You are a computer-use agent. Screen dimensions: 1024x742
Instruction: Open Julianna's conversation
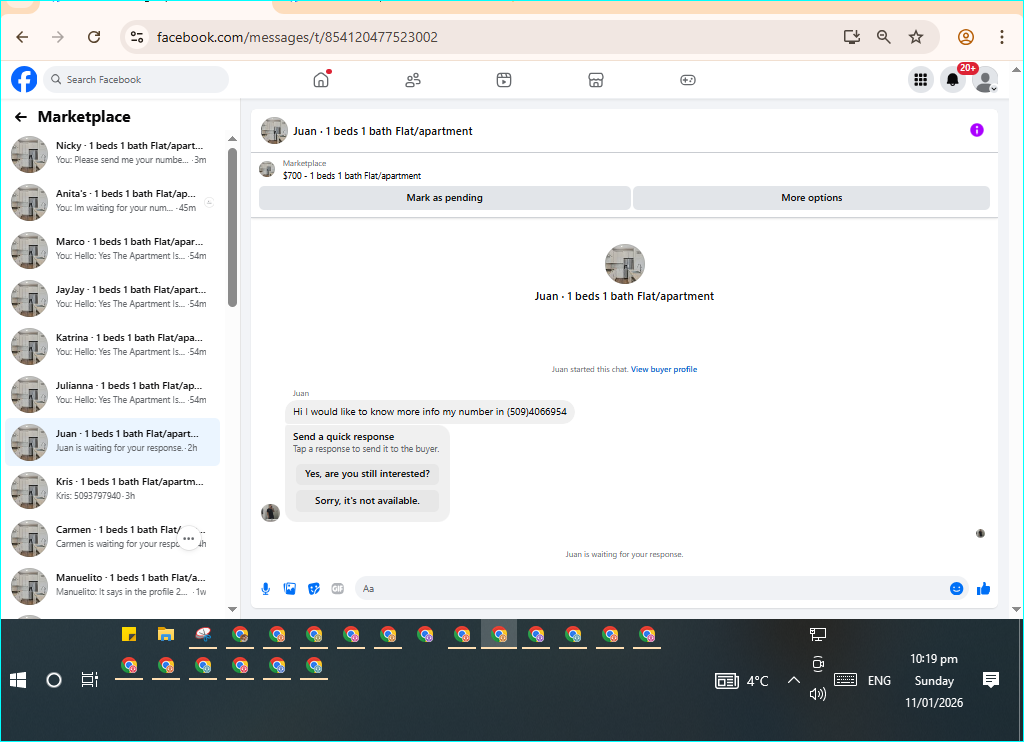112,394
